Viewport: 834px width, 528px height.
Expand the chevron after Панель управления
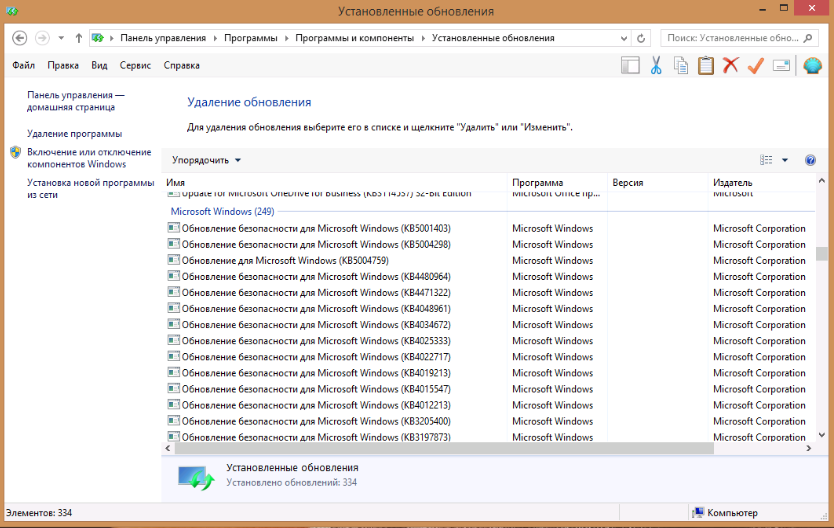[215, 38]
